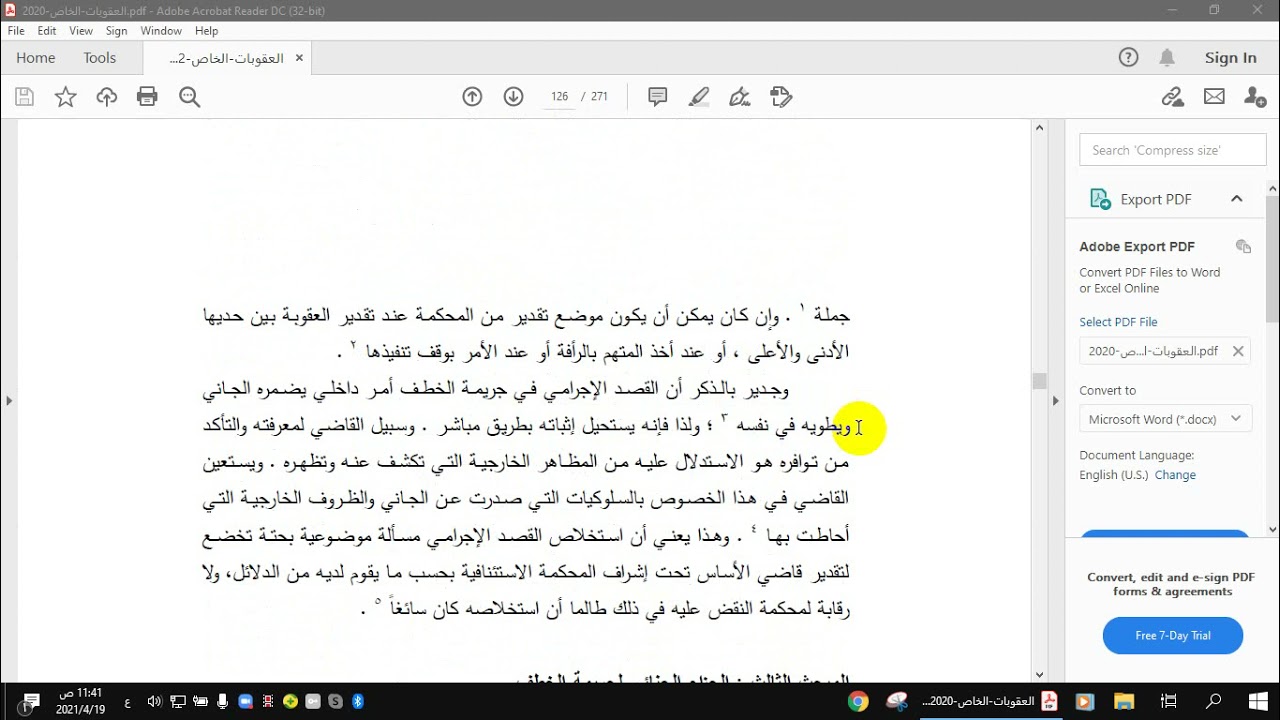Select the Highlight text pen tool
Image resolution: width=1280 pixels, height=720 pixels.
click(x=699, y=97)
